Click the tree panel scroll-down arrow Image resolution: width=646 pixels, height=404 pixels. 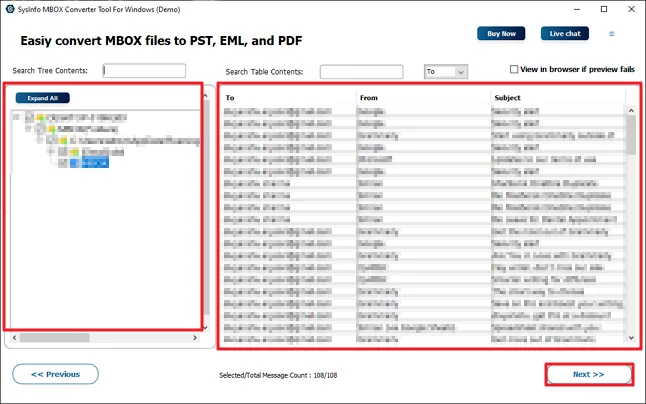click(205, 328)
